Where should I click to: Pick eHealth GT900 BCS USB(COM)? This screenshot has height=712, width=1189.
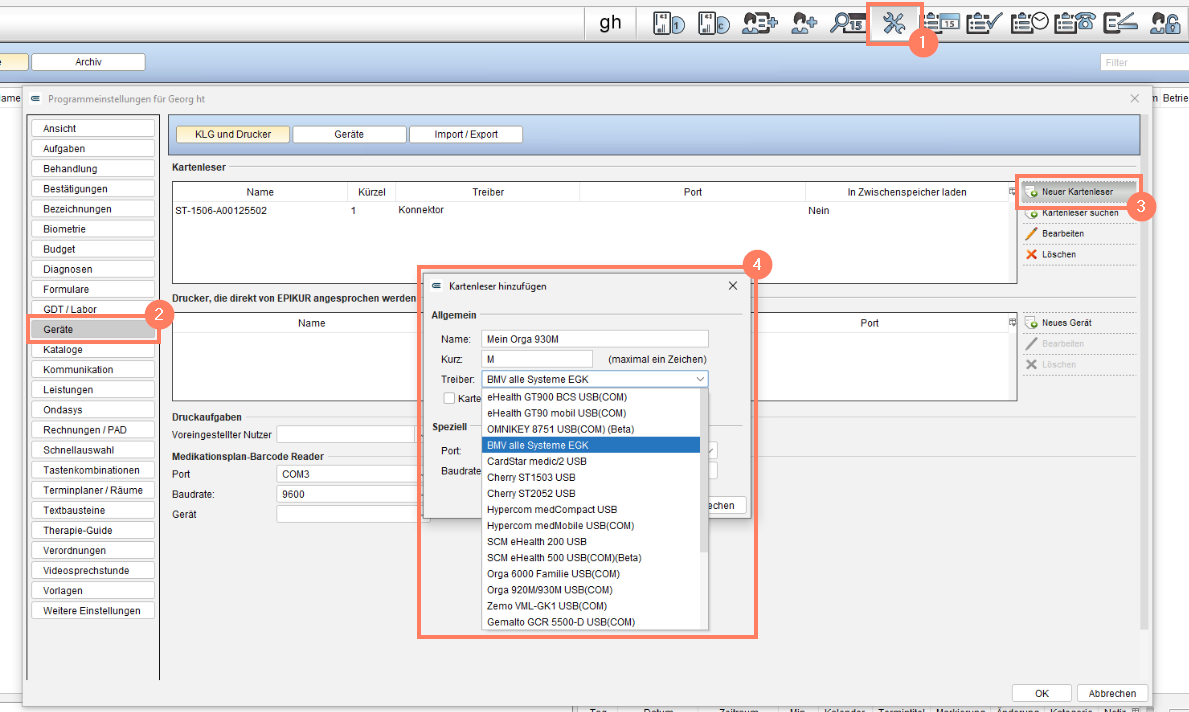pos(557,397)
